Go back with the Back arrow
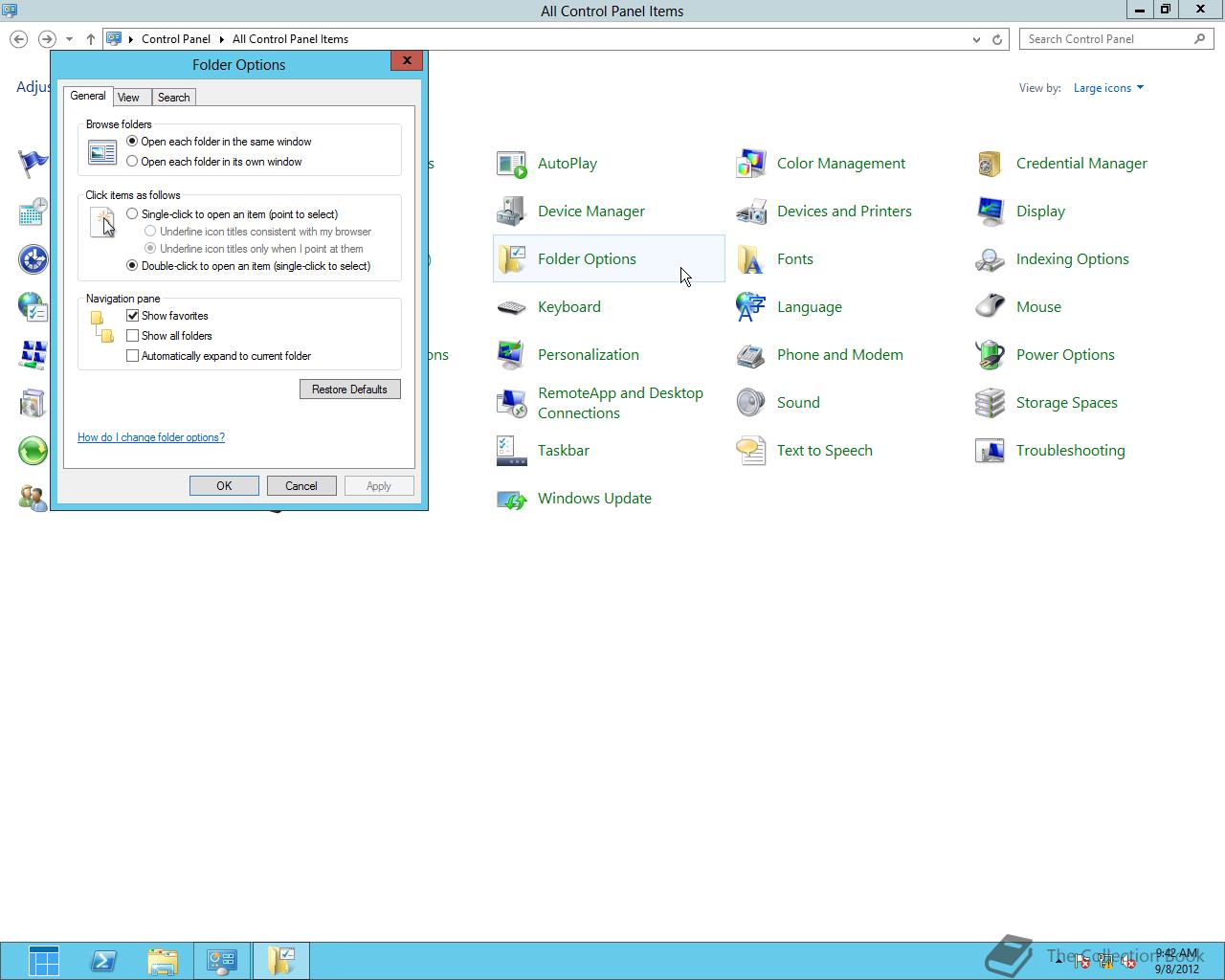Screen dimensions: 1225x980 coord(18,39)
